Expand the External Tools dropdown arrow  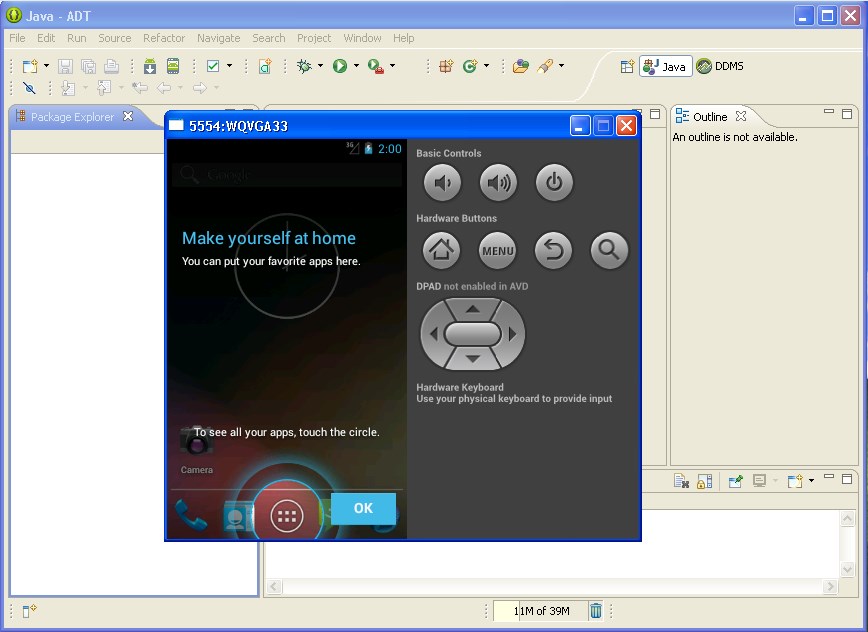(x=392, y=66)
